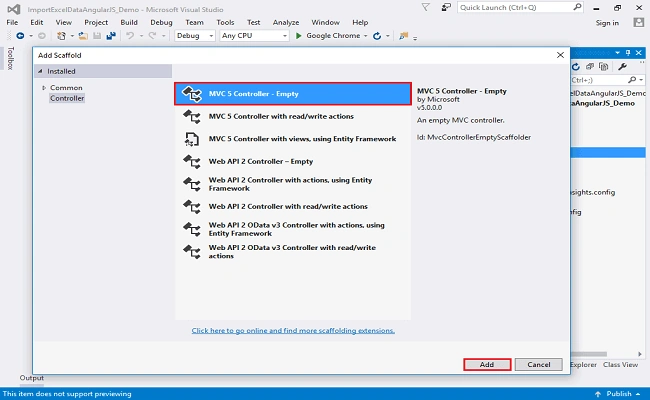Click the Solution Explorer pin icon
650x400 pixels.
pyautogui.click(x=628, y=53)
